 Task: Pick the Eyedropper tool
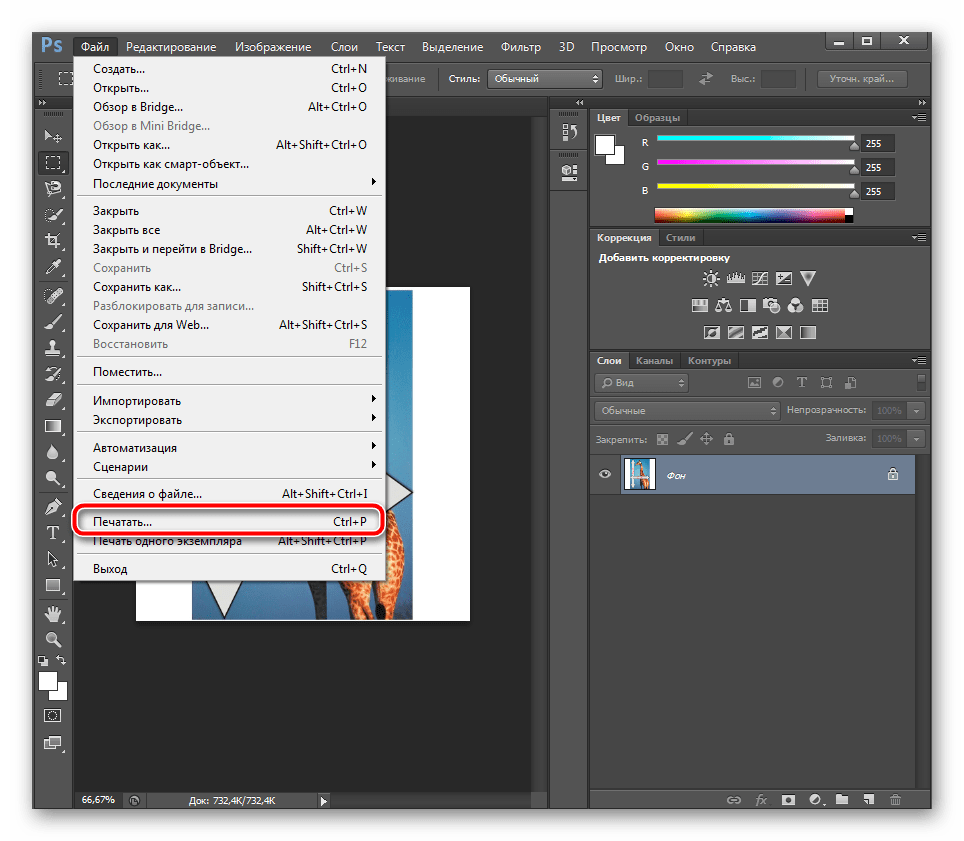click(x=53, y=267)
